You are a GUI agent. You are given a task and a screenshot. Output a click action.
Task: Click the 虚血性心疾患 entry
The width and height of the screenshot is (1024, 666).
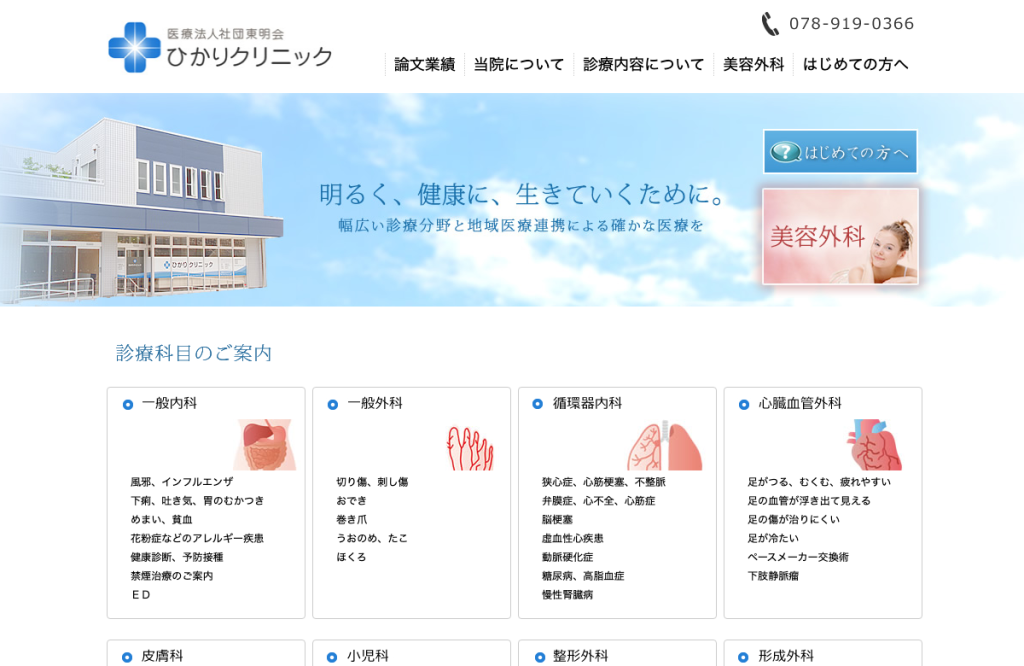(573, 539)
